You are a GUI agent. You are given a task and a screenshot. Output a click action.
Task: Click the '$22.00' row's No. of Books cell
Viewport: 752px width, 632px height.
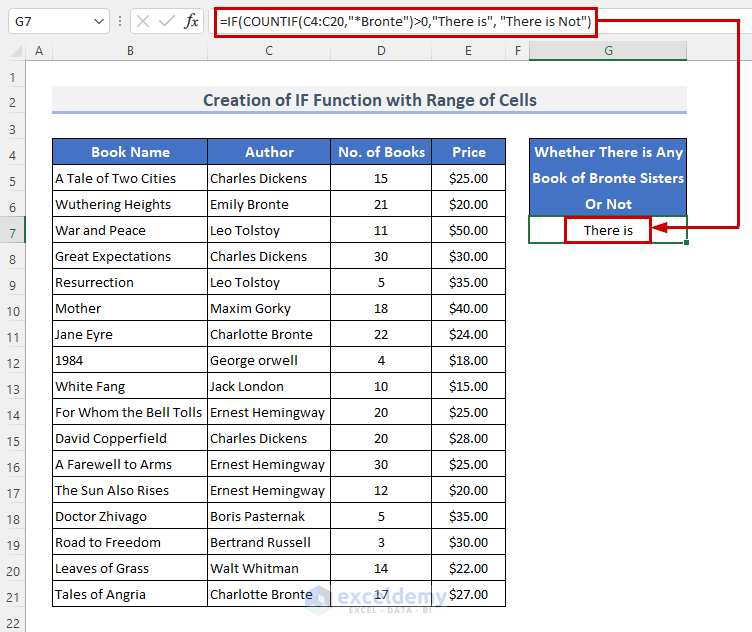[x=381, y=568]
